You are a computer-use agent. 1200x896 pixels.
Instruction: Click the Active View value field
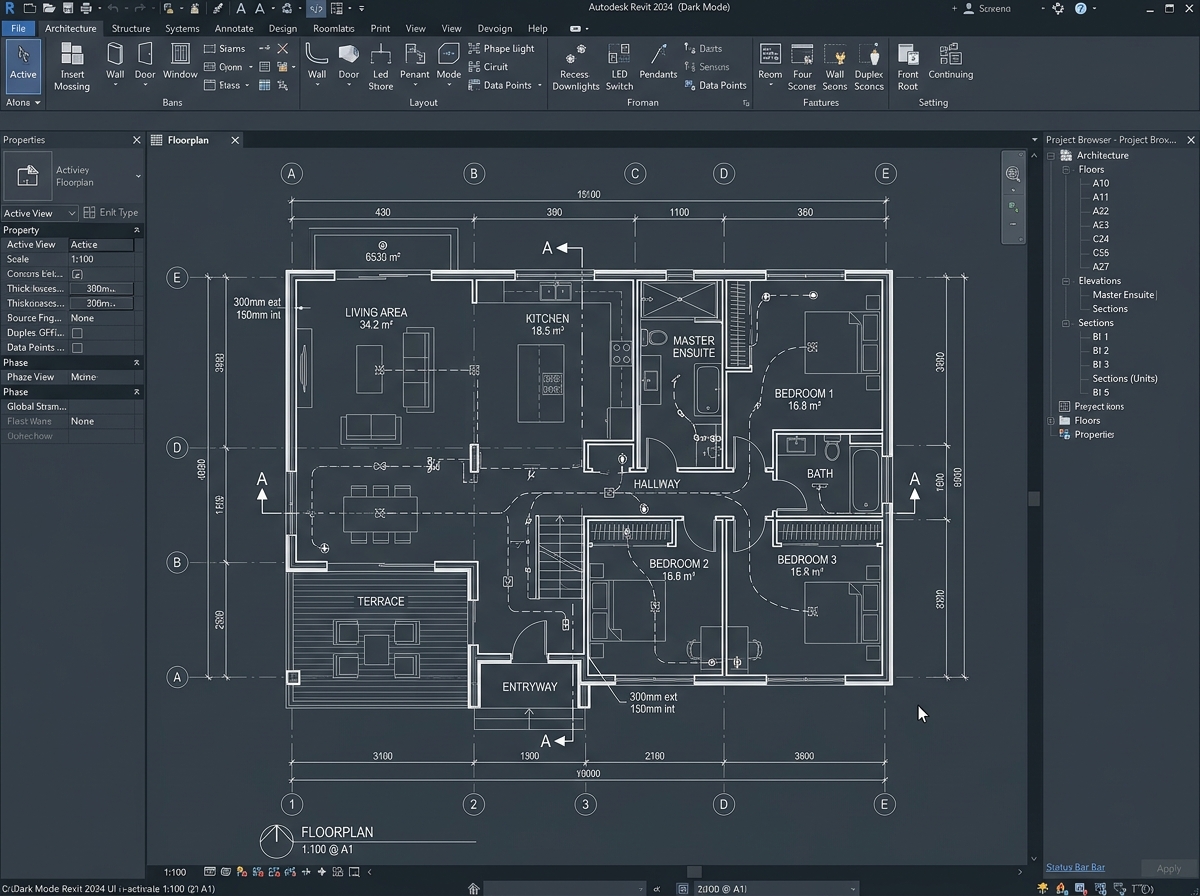(x=100, y=245)
